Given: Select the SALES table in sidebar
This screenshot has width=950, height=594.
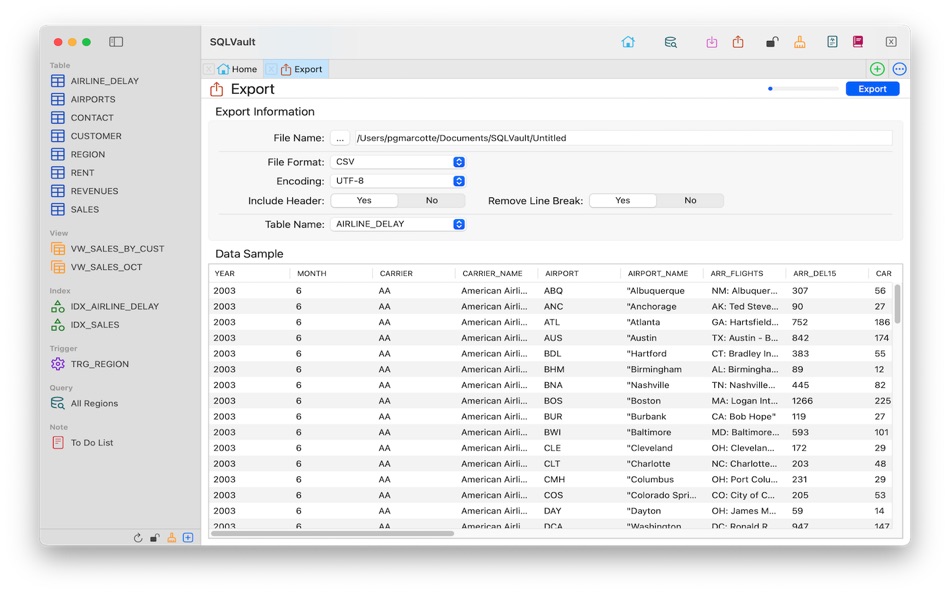Looking at the screenshot, I should (x=85, y=210).
